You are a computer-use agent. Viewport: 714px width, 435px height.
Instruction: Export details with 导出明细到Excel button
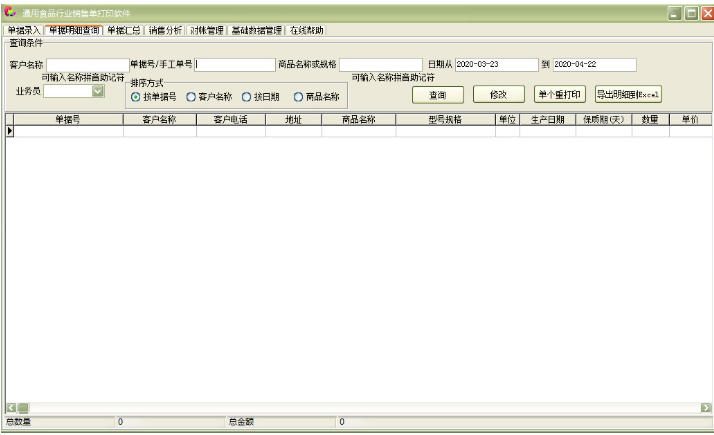tap(628, 94)
